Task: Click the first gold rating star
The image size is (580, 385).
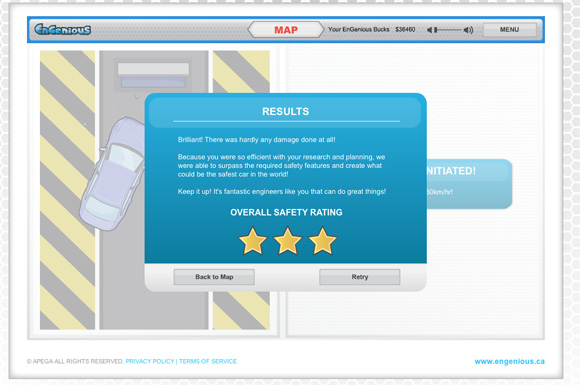Action: coord(253,241)
